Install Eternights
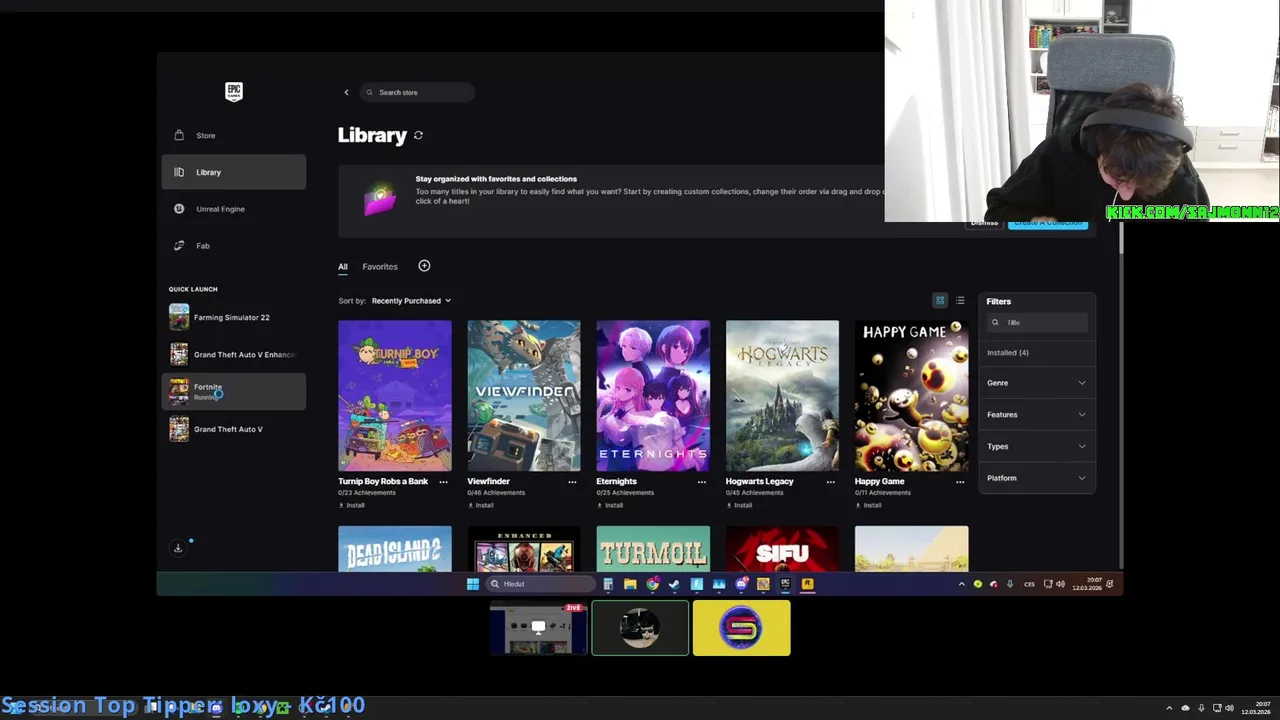1280x720 pixels. pos(610,505)
